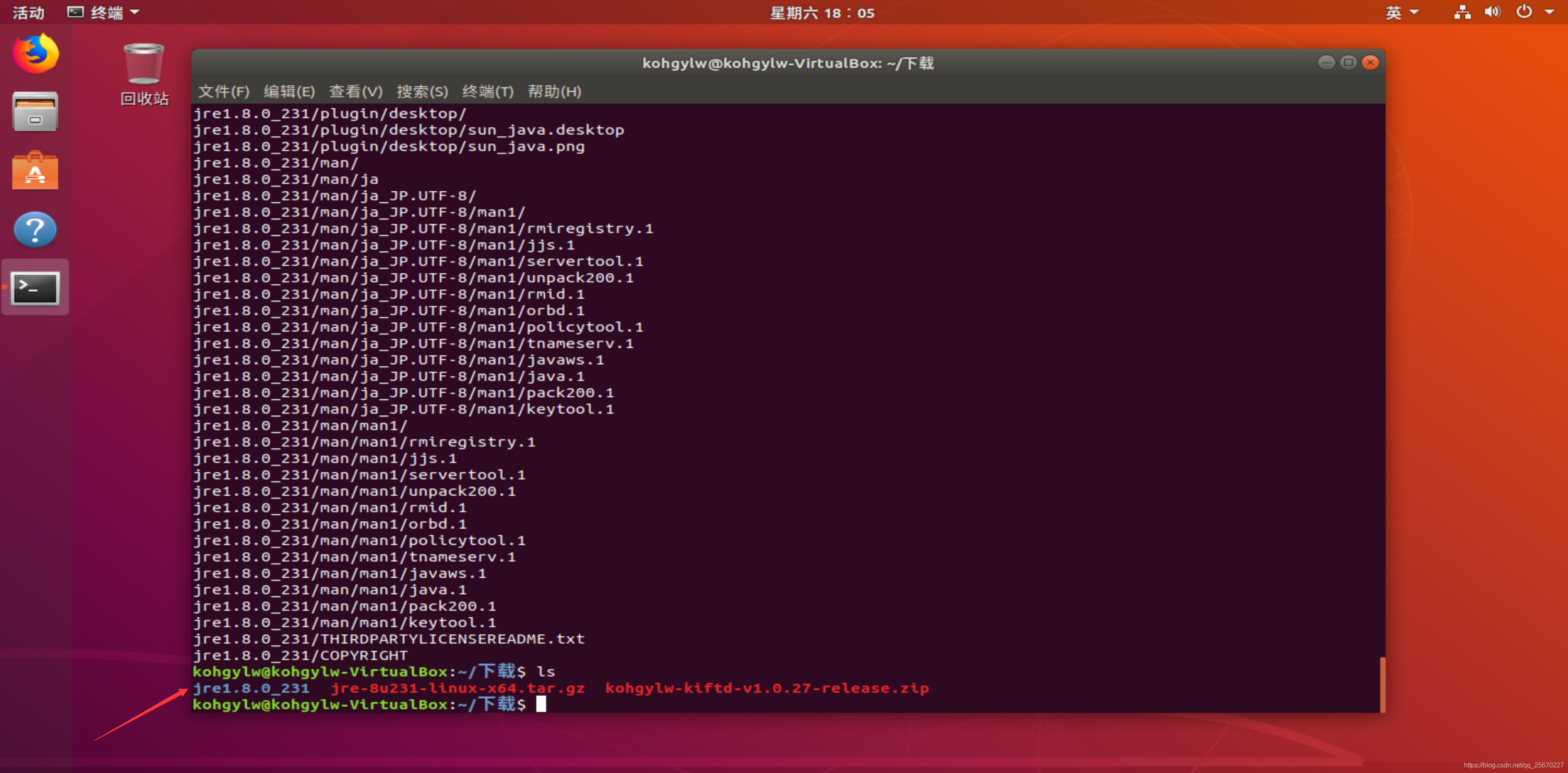Open the Activities (活动) overview

(x=28, y=12)
